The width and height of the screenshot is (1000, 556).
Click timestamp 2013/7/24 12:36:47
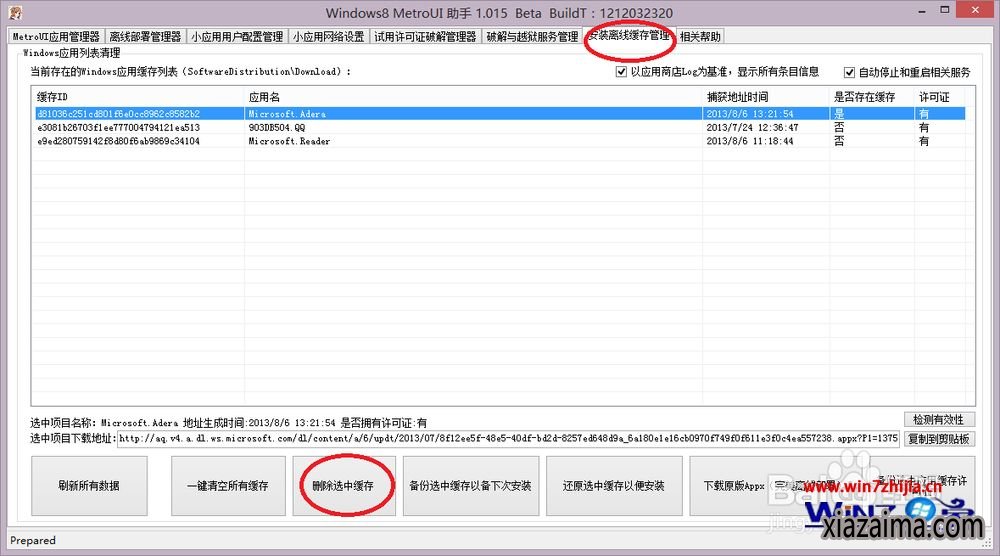pyautogui.click(x=752, y=128)
